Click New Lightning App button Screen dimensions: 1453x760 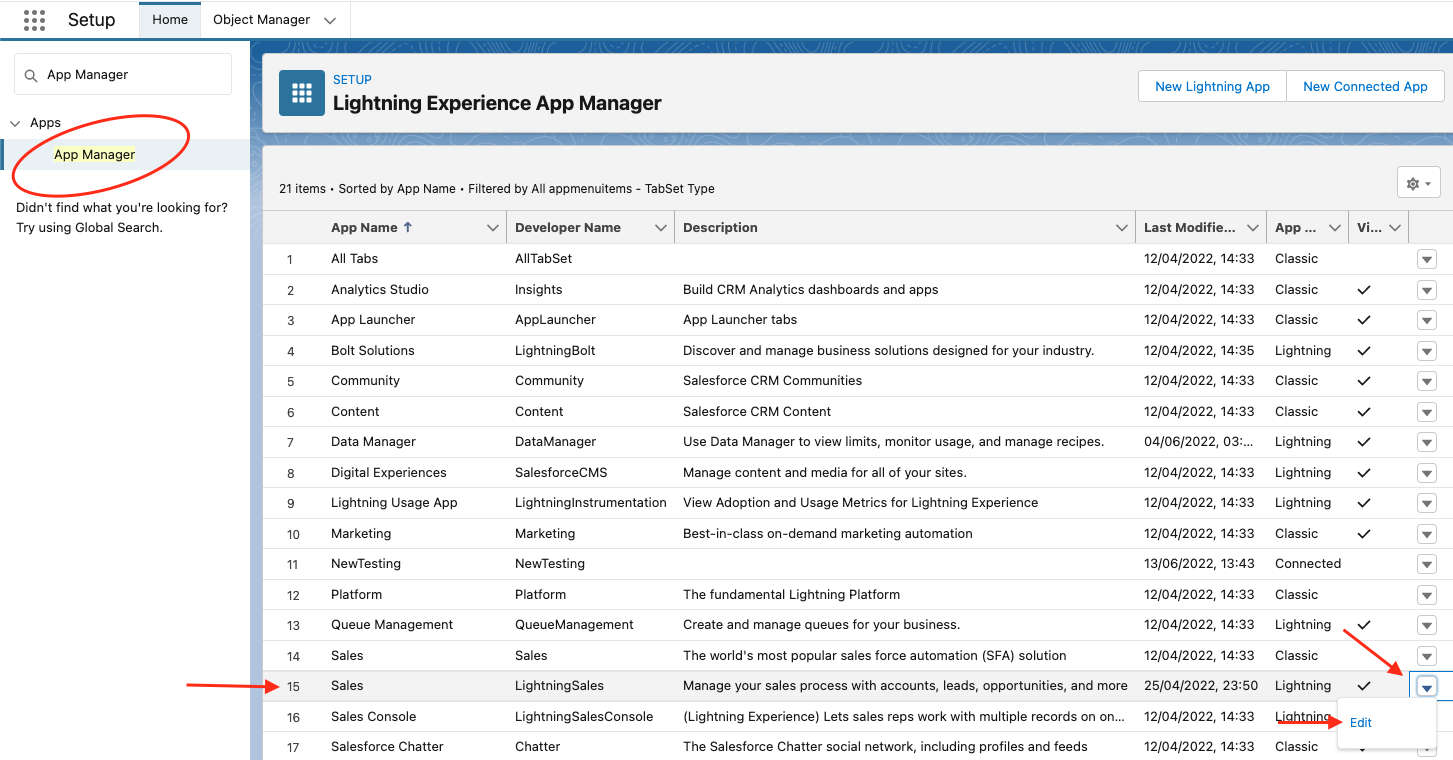[x=1212, y=86]
